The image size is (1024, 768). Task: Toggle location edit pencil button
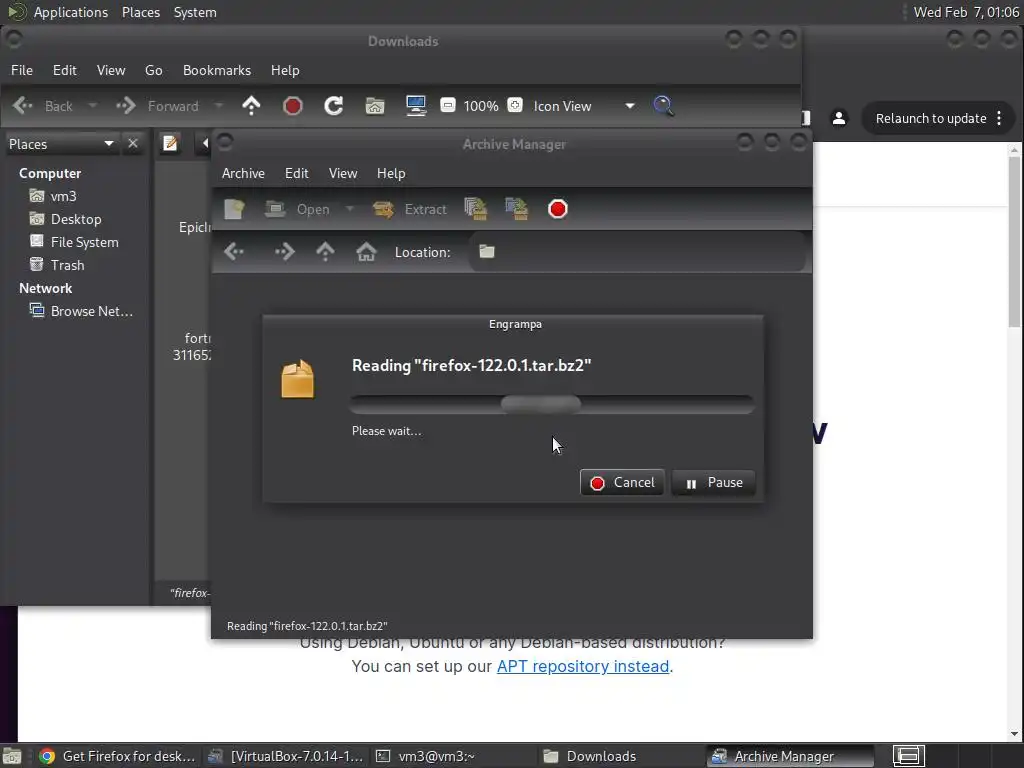(170, 143)
